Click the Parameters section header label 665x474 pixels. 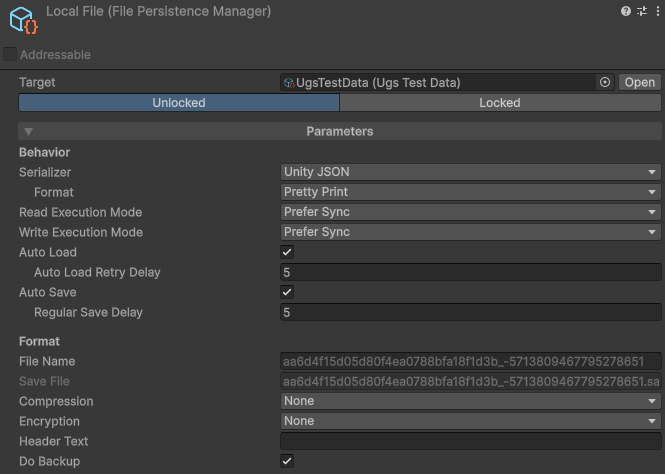(x=340, y=131)
